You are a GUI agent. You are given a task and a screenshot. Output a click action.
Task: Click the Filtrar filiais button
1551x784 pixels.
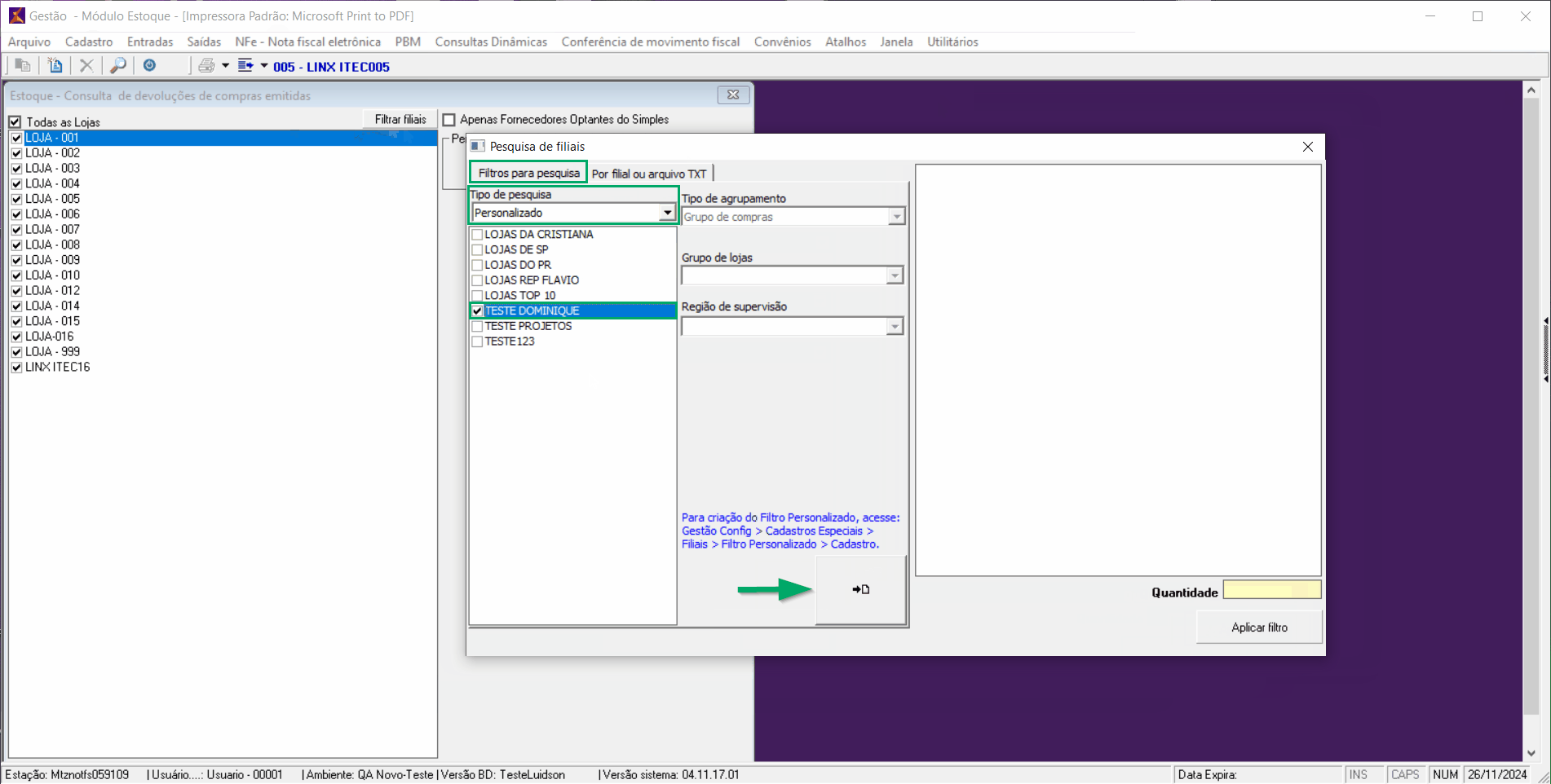tap(400, 120)
